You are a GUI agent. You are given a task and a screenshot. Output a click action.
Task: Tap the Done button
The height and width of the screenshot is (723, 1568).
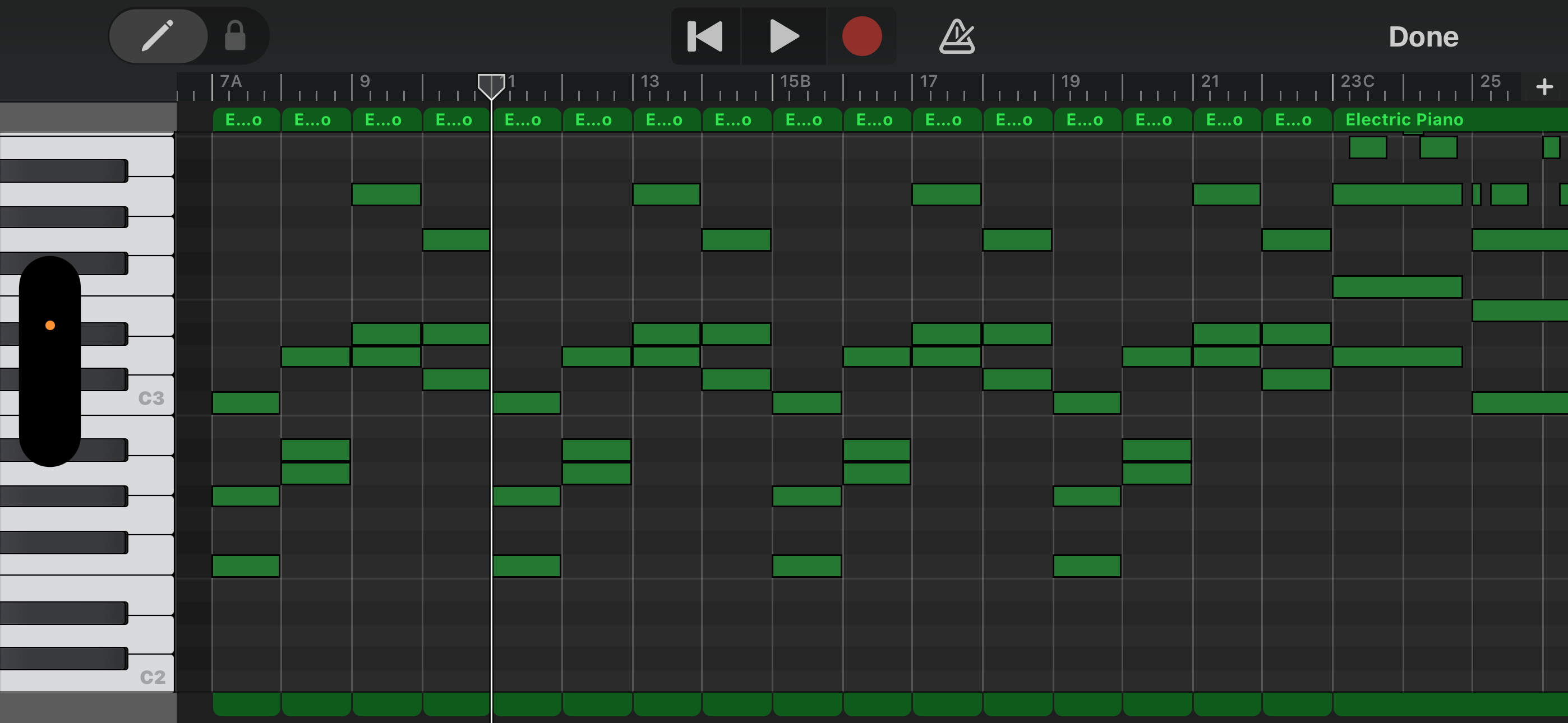(x=1423, y=37)
